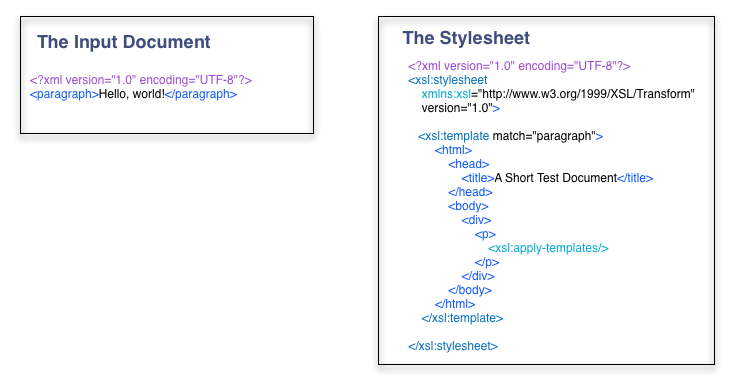Click the <xsl:template opening tag
Image resolution: width=734 pixels, height=388 pixels.
[454, 136]
